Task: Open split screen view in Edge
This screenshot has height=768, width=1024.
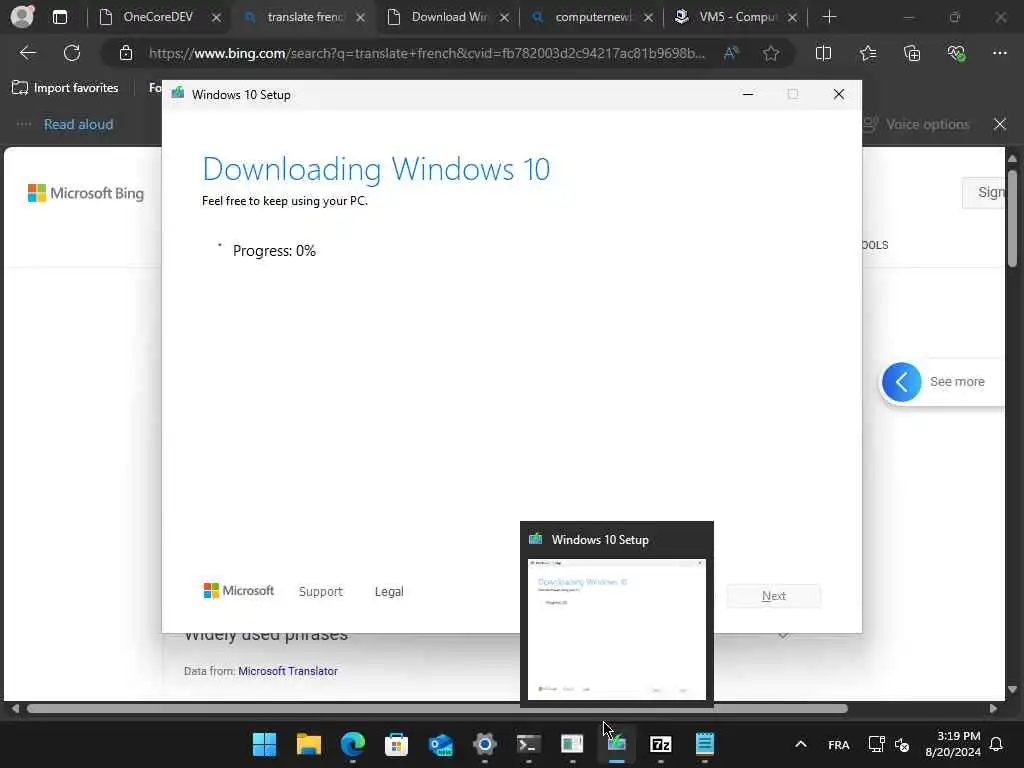Action: click(824, 54)
